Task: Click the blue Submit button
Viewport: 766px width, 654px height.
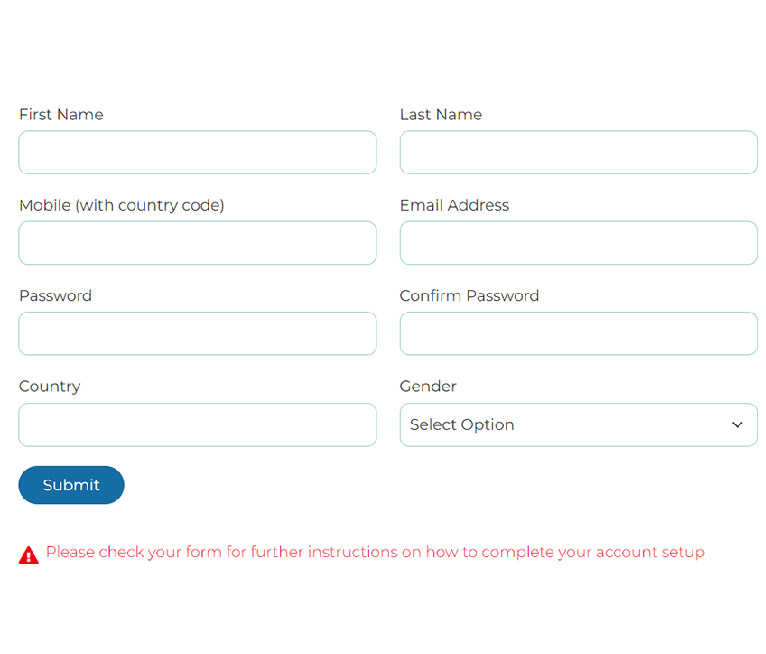Action: point(71,485)
